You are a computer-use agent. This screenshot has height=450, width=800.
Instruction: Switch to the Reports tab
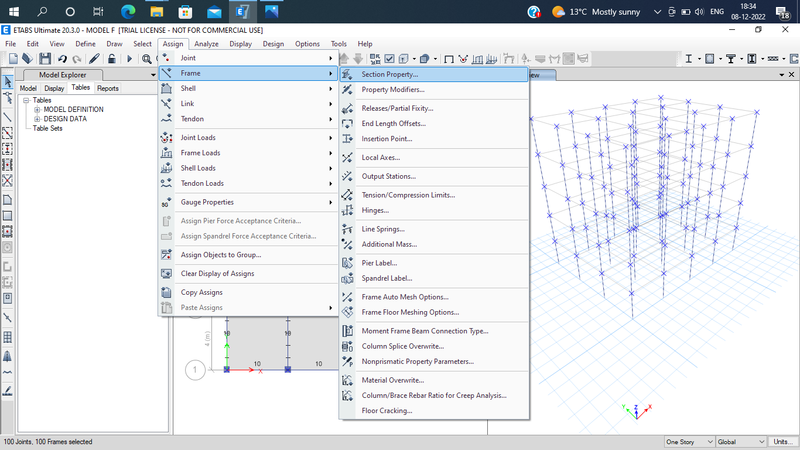click(108, 88)
